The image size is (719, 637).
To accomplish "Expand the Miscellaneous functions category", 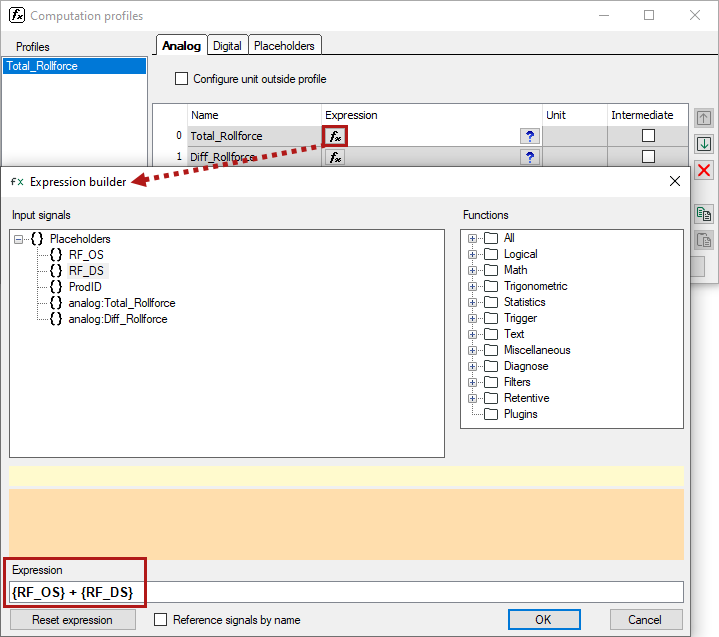I will 472,350.
